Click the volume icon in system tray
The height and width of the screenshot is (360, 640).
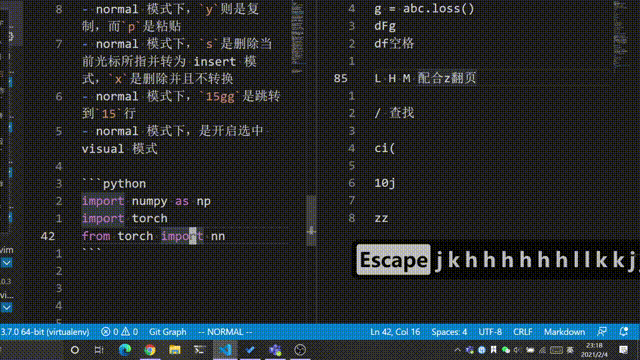point(518,350)
